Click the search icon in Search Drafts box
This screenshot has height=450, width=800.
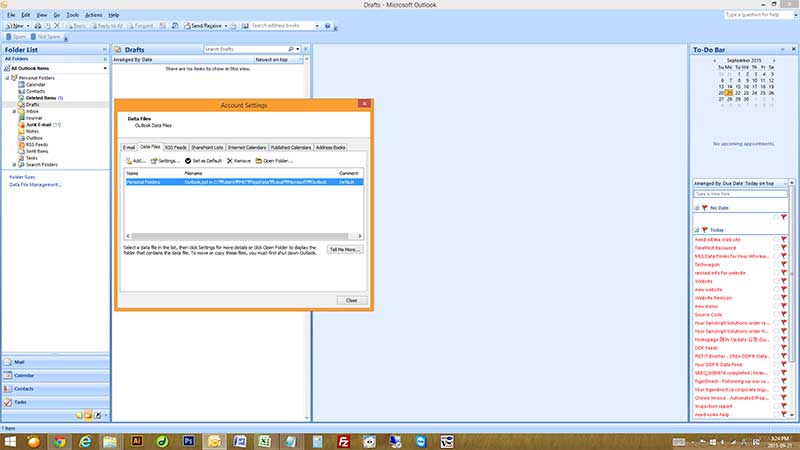click(291, 49)
